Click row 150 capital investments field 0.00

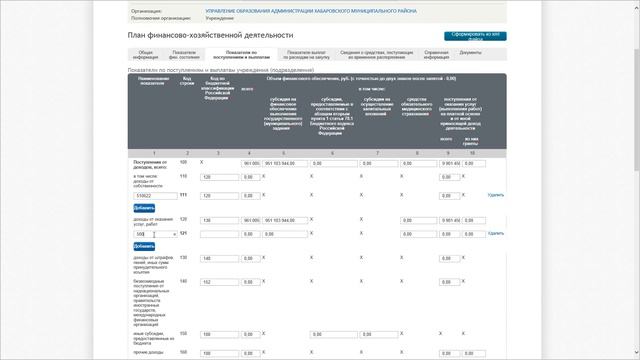pyautogui.click(x=379, y=335)
